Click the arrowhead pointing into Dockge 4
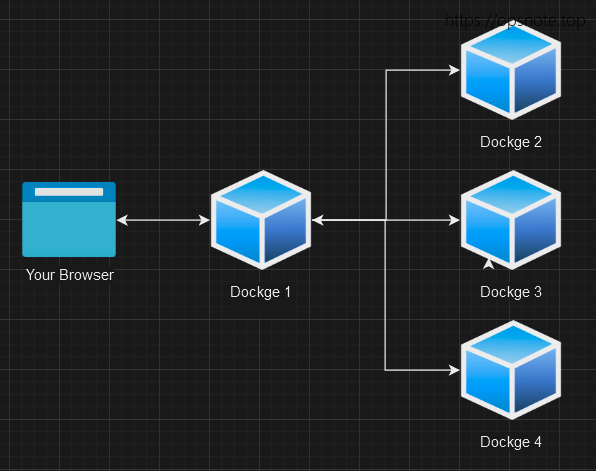Viewport: 596px width, 471px height. pyautogui.click(x=454, y=370)
